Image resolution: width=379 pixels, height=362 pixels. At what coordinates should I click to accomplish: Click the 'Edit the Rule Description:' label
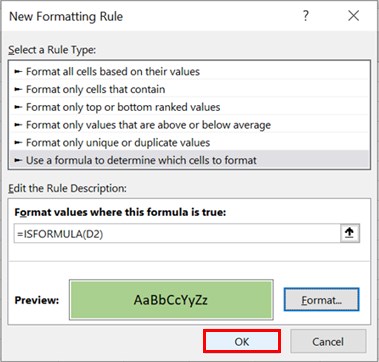(x=67, y=188)
